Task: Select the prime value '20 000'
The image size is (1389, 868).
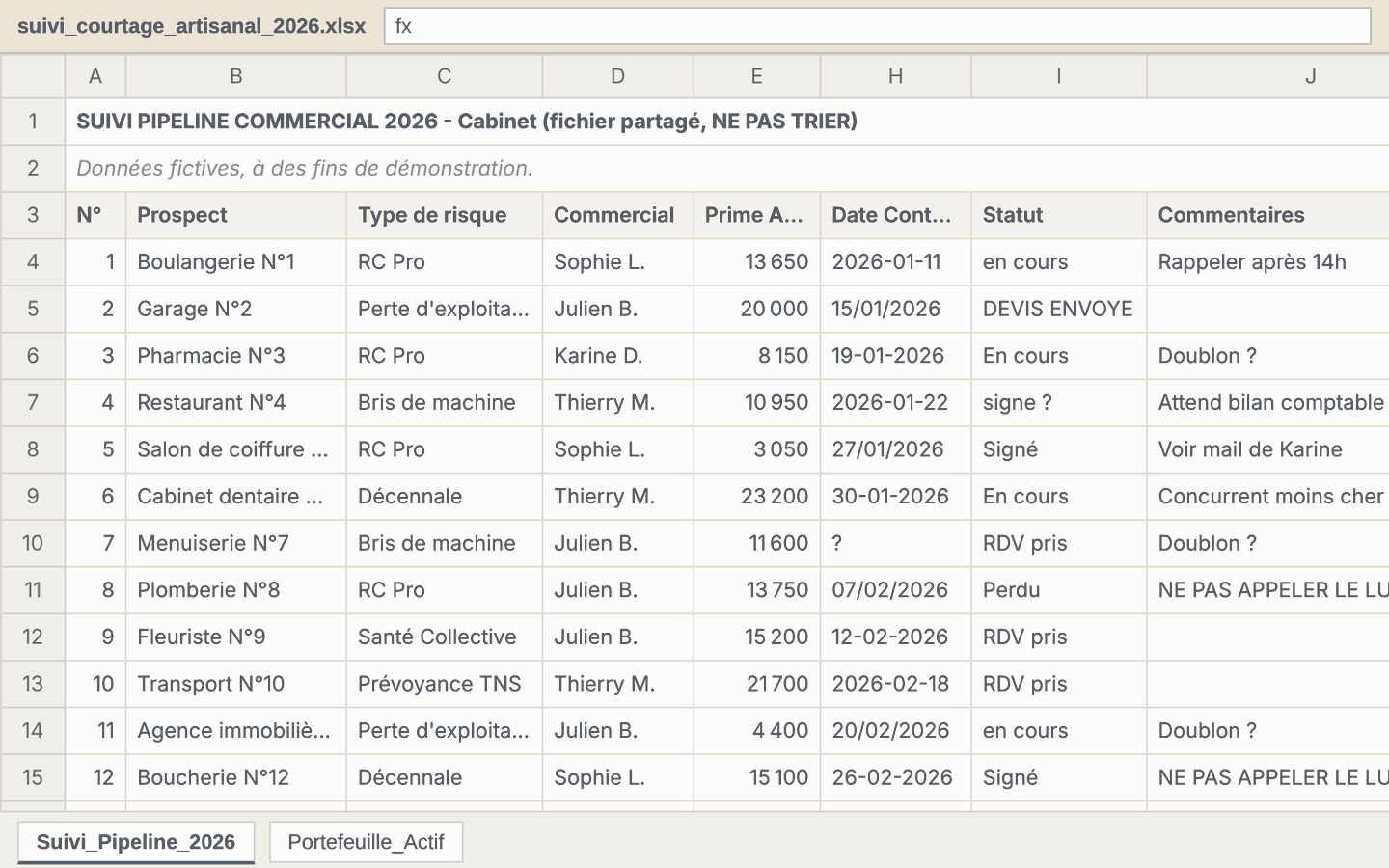Action: (x=757, y=309)
